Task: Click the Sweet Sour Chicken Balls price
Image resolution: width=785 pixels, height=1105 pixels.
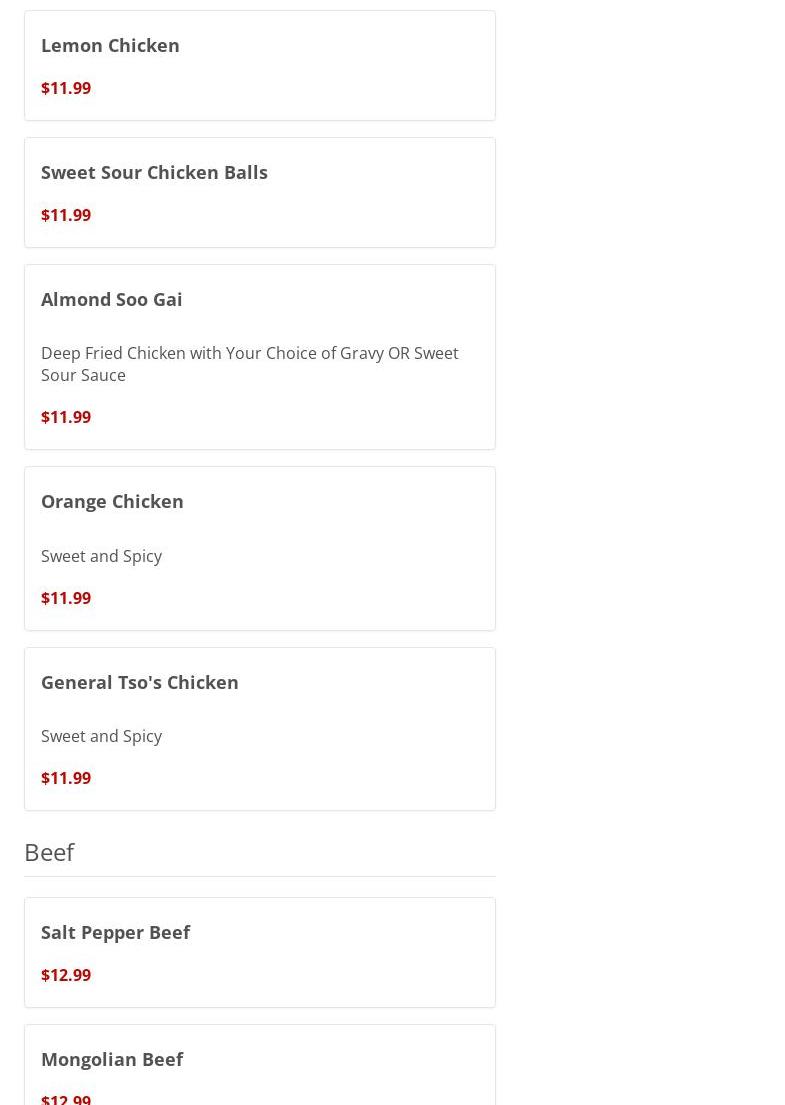Action: point(66,215)
